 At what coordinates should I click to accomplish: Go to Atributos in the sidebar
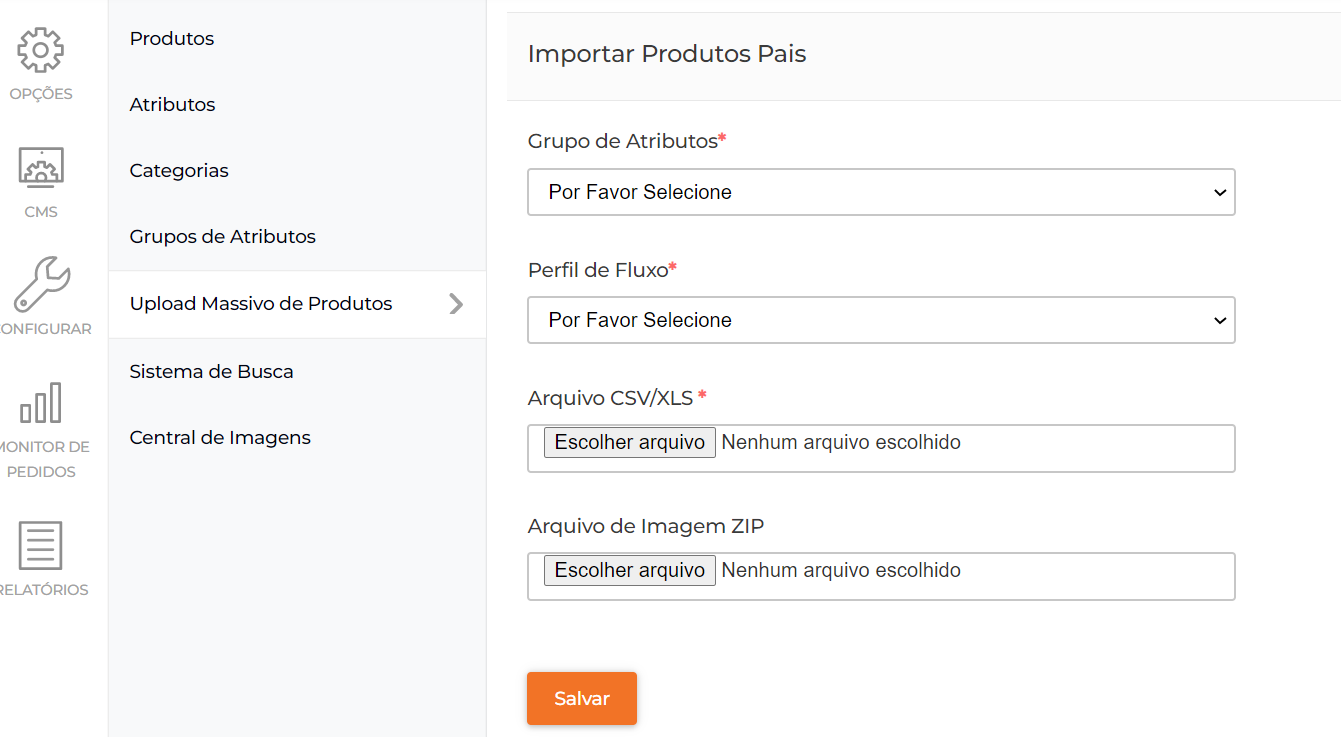(172, 105)
